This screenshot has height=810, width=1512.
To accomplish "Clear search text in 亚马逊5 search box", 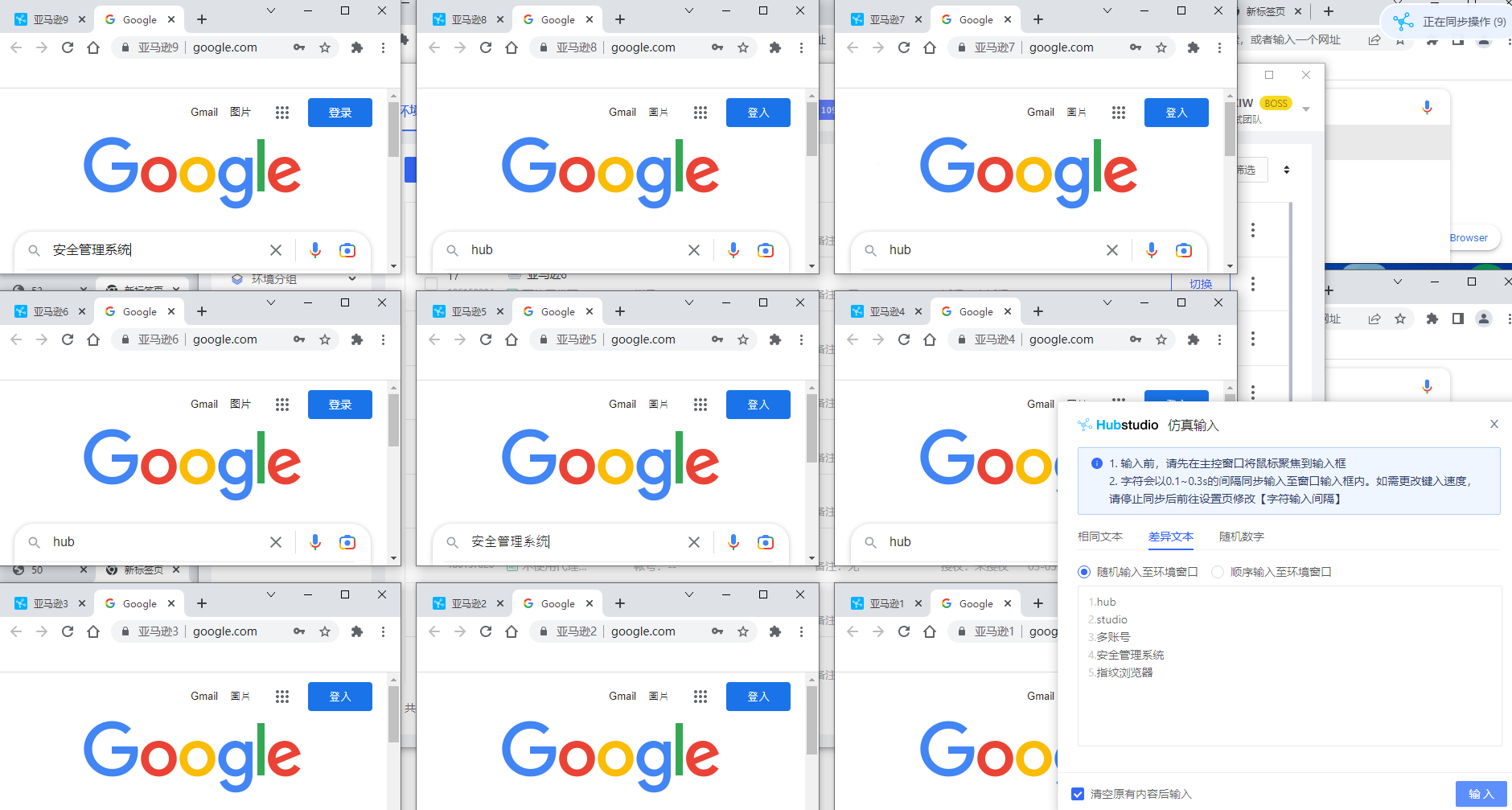I will coord(694,542).
